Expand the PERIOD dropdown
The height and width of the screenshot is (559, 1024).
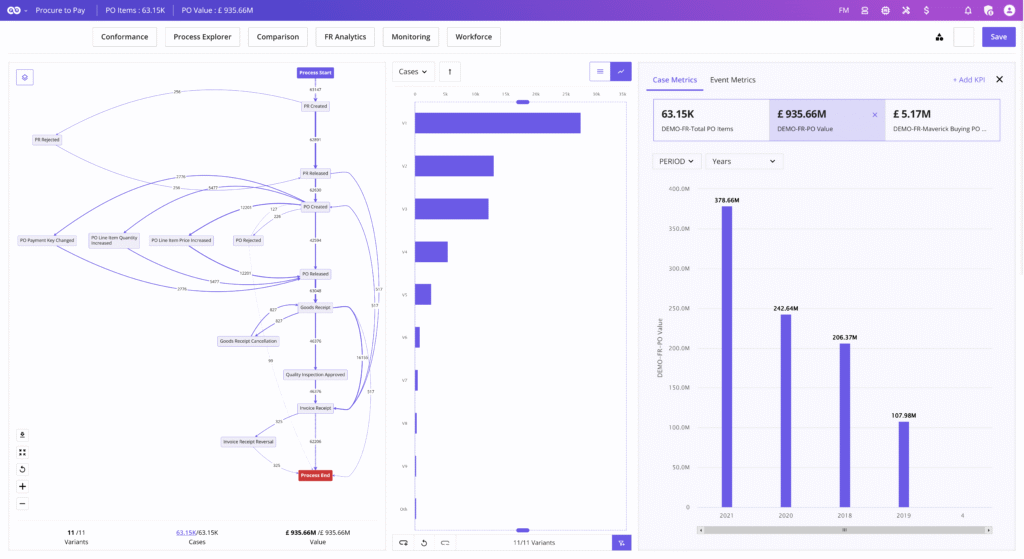pyautogui.click(x=677, y=161)
